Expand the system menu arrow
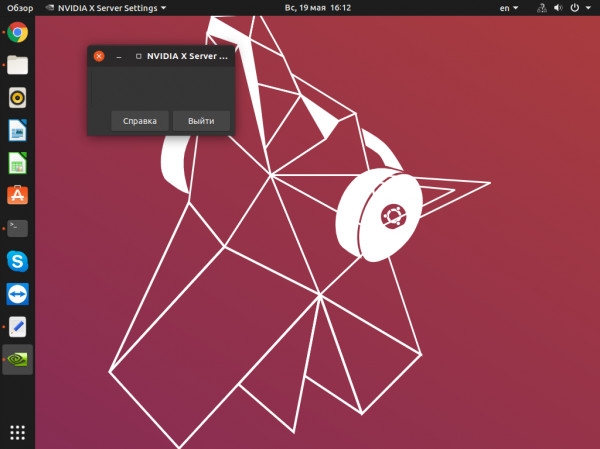This screenshot has height=449, width=600. (x=588, y=8)
